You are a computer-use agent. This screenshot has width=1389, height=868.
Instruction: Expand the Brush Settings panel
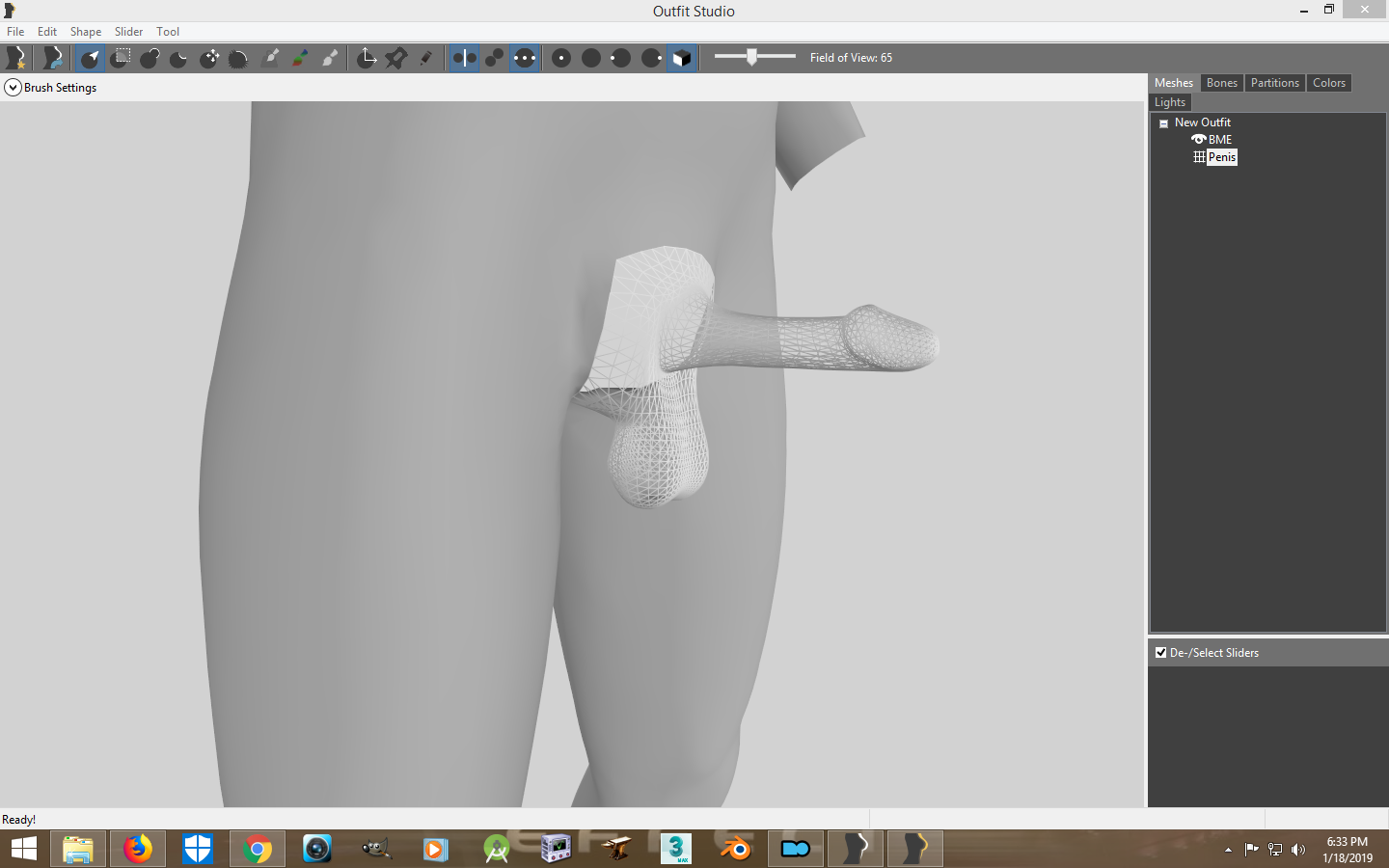coord(13,88)
